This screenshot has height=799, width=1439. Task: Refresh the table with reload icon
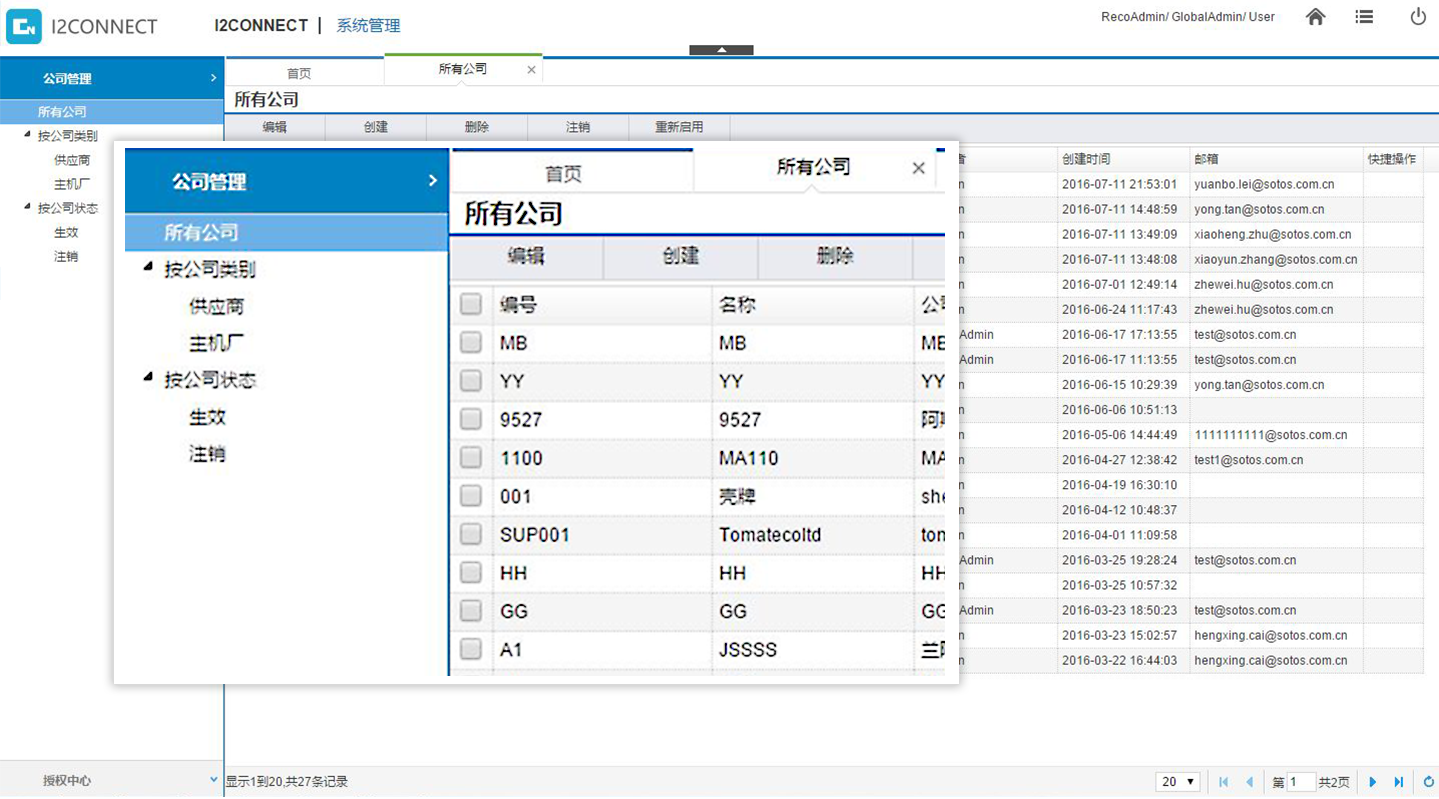(x=1429, y=782)
